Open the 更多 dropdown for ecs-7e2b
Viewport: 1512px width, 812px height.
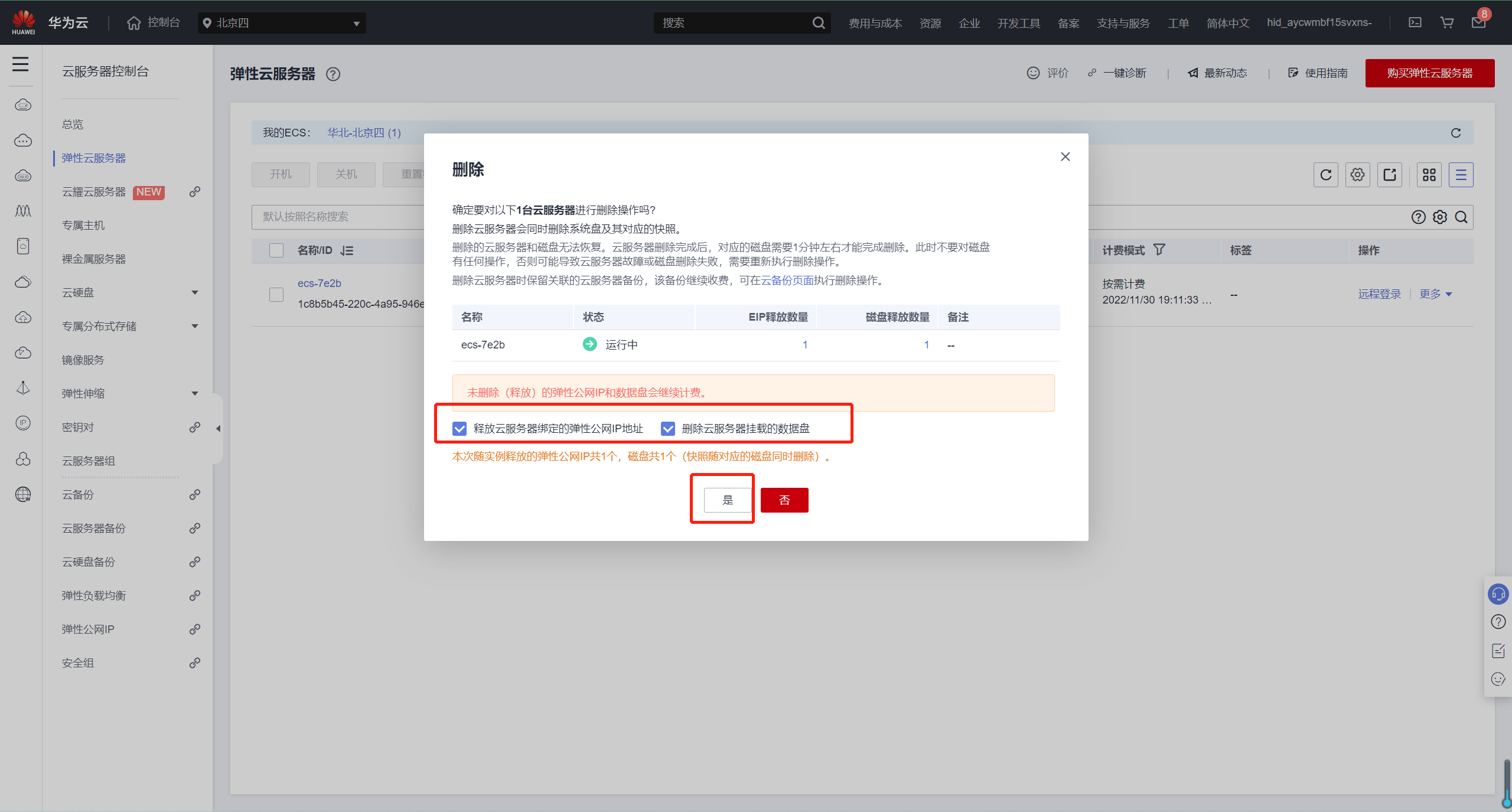tap(1436, 294)
